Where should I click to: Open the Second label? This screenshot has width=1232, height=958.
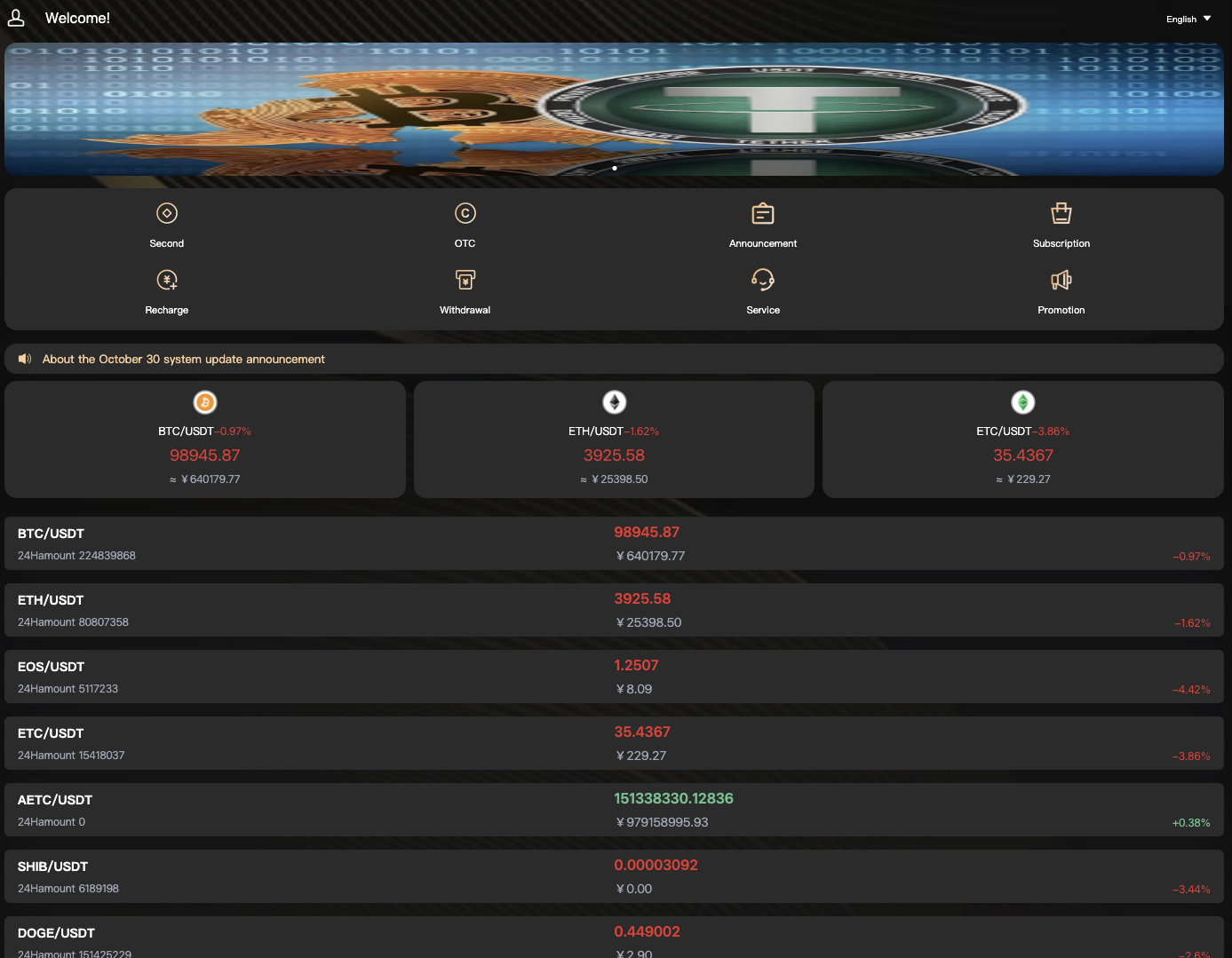pyautogui.click(x=167, y=243)
